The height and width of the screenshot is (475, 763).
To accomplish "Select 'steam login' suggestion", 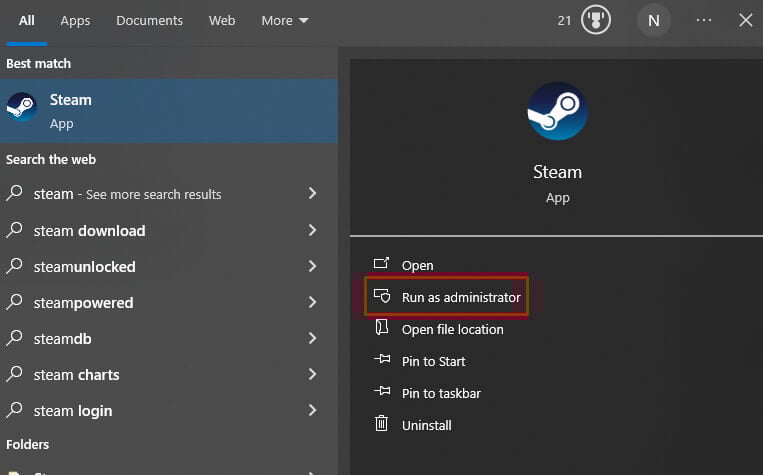I will pyautogui.click(x=169, y=410).
